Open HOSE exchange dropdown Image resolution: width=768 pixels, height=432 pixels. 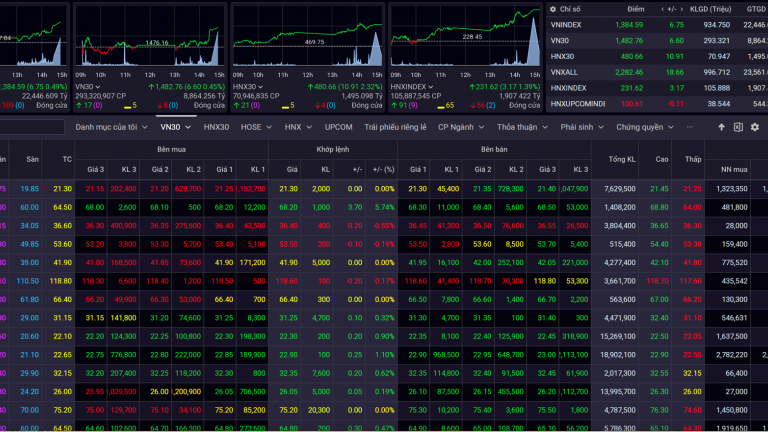tap(256, 127)
